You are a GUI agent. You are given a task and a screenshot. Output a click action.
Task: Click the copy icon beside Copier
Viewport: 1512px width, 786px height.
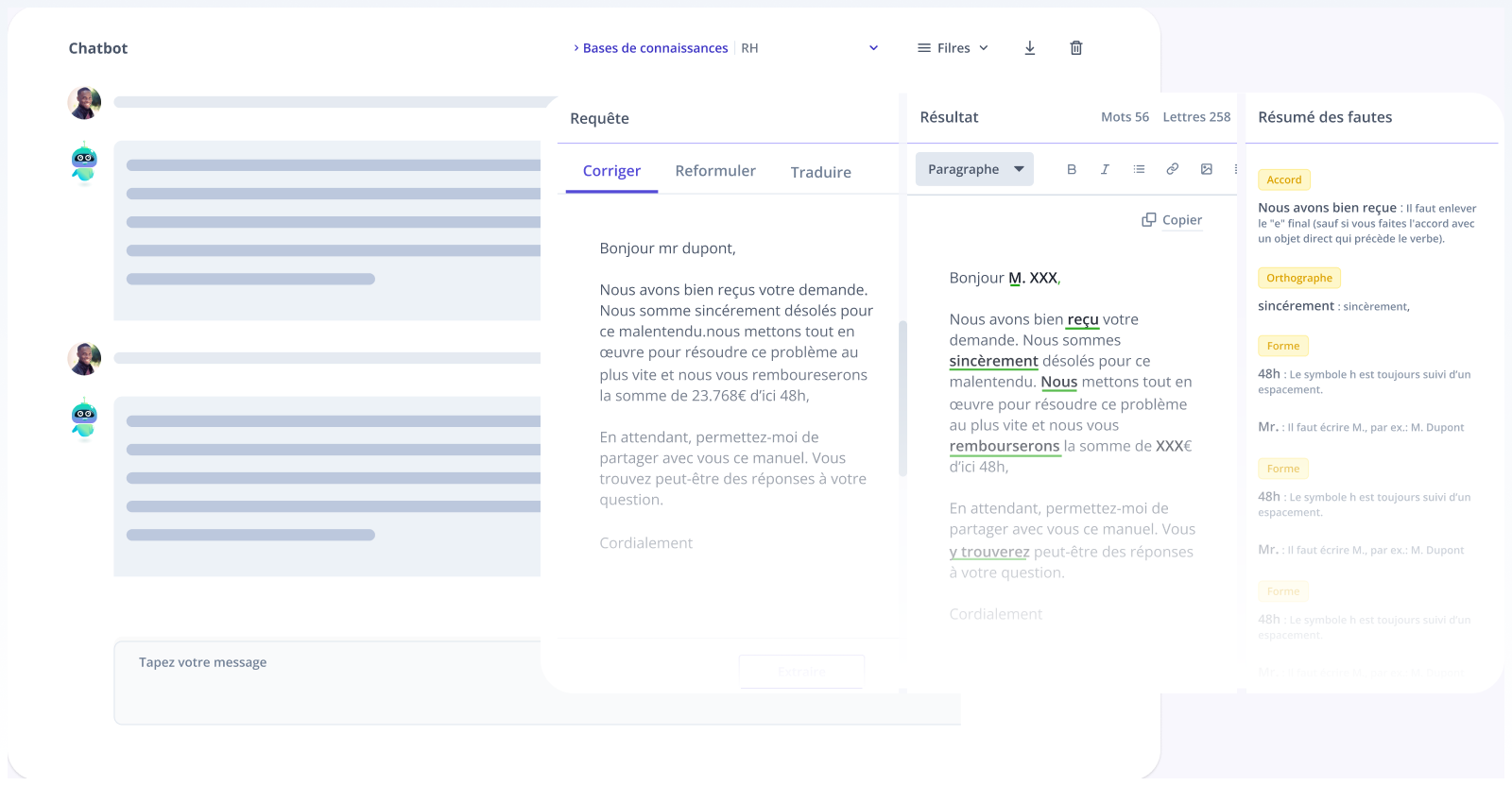(x=1148, y=220)
